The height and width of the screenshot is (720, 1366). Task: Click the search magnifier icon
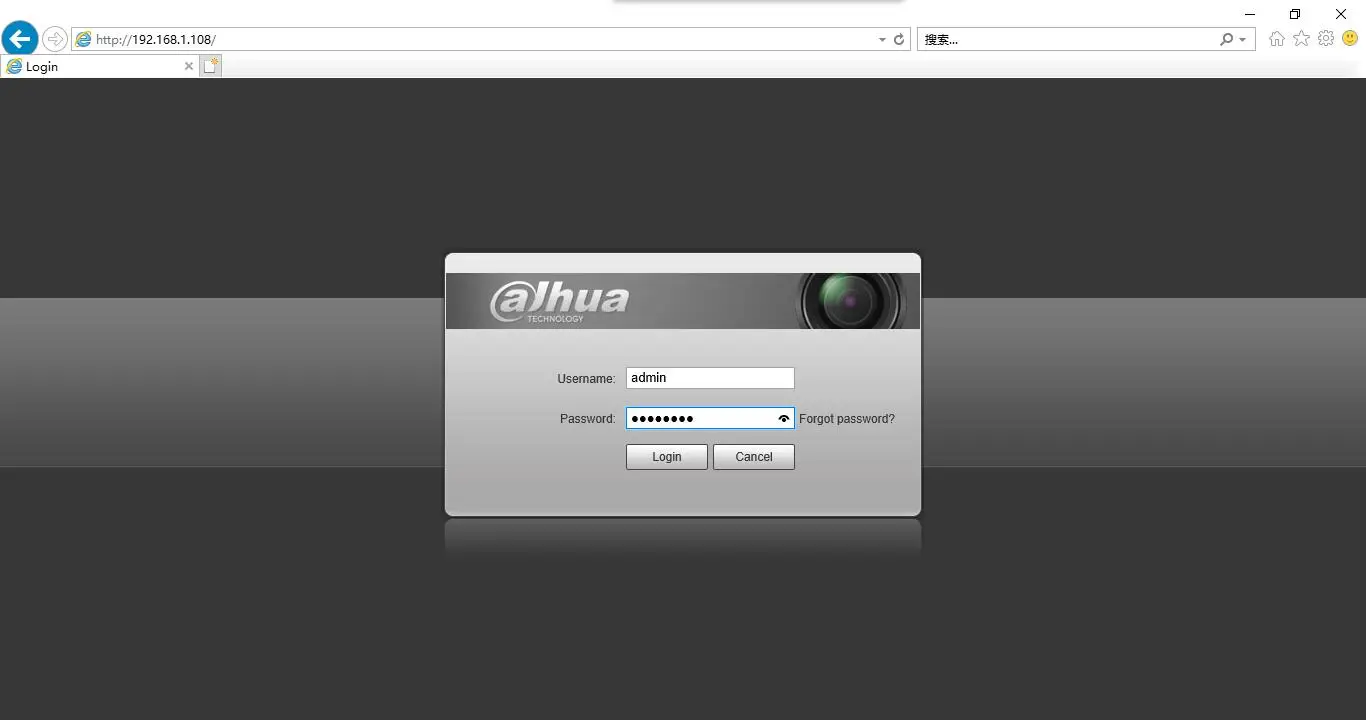coord(1227,39)
